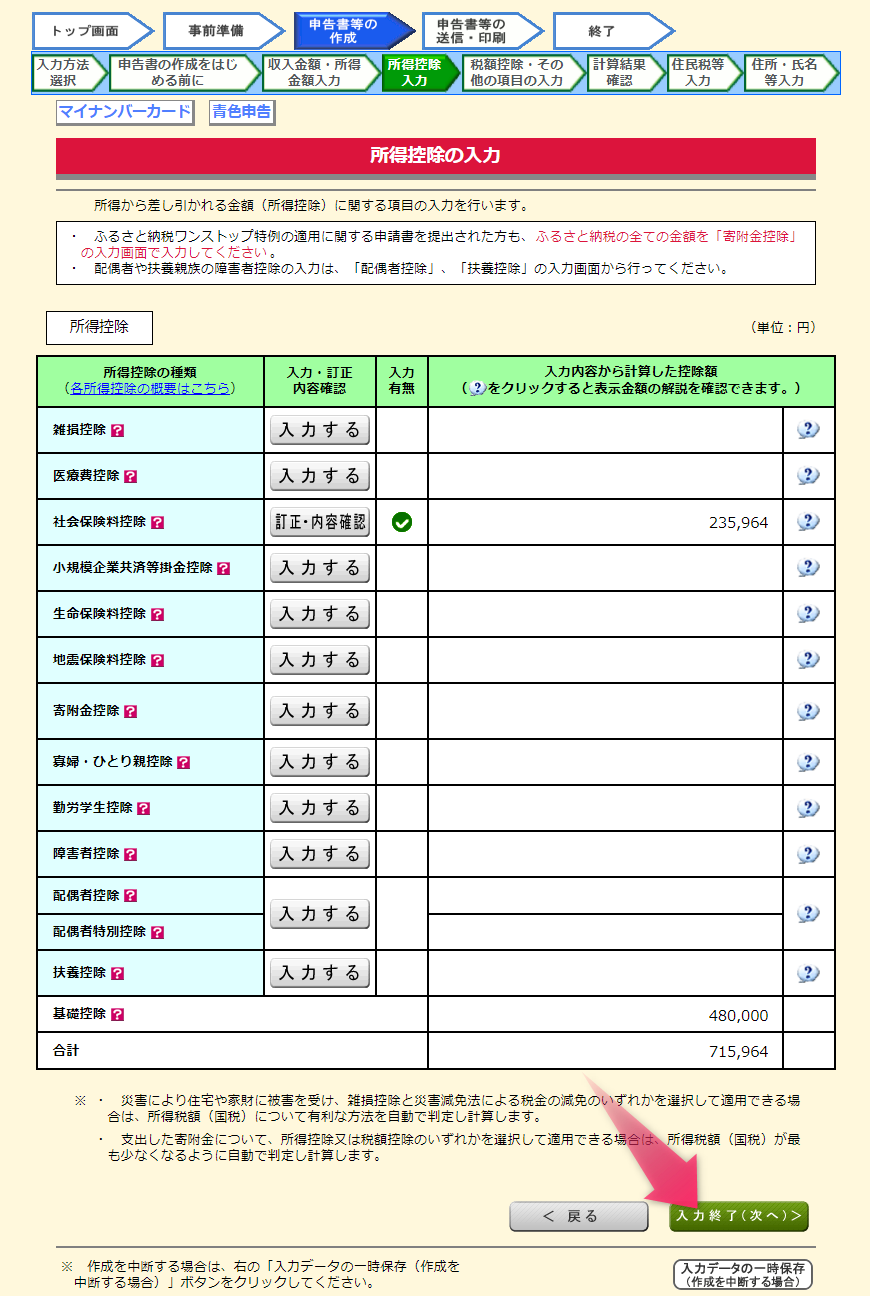Open the red help icon beside 障害者控除
The width and height of the screenshot is (870, 1296).
click(x=130, y=855)
